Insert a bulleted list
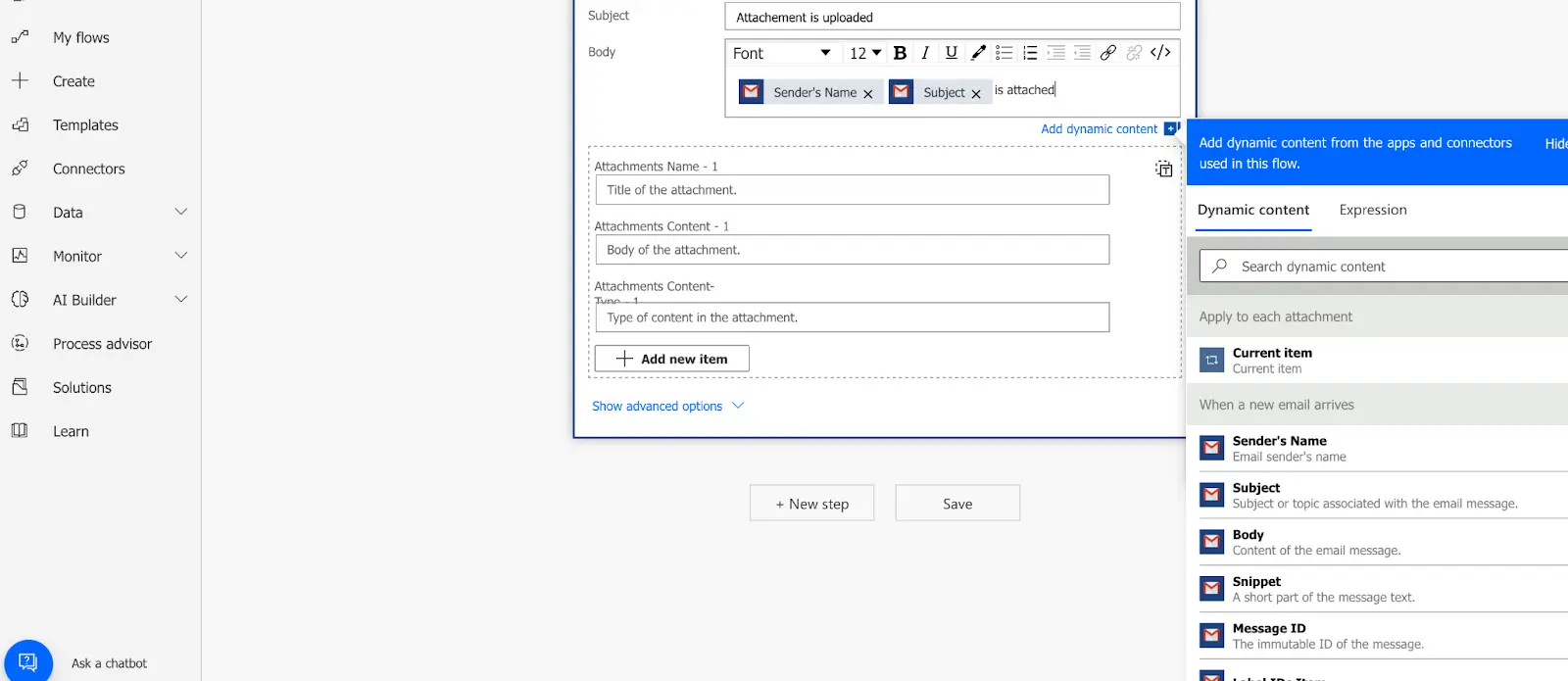Image resolution: width=1568 pixels, height=681 pixels. pyautogui.click(x=1004, y=53)
